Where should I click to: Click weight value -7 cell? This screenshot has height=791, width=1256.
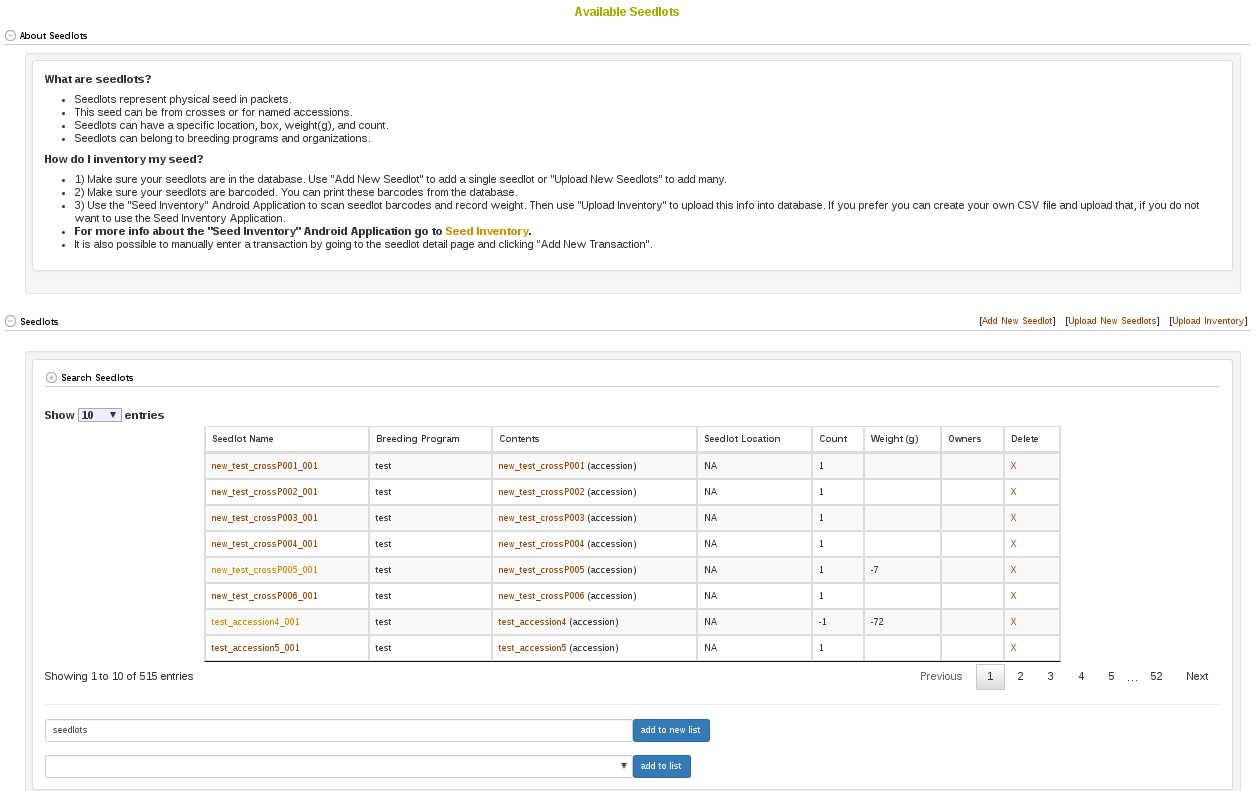[x=902, y=570]
